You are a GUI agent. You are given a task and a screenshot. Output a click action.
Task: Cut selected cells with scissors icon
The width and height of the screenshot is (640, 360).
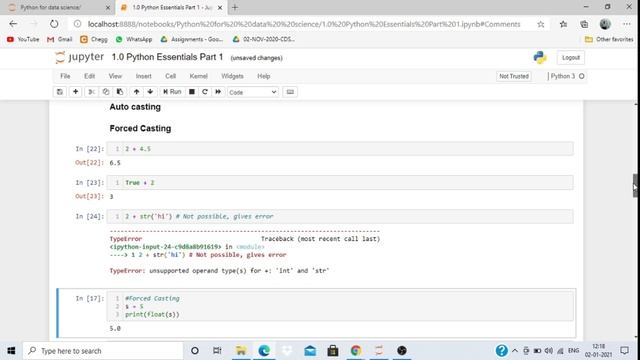click(91, 92)
